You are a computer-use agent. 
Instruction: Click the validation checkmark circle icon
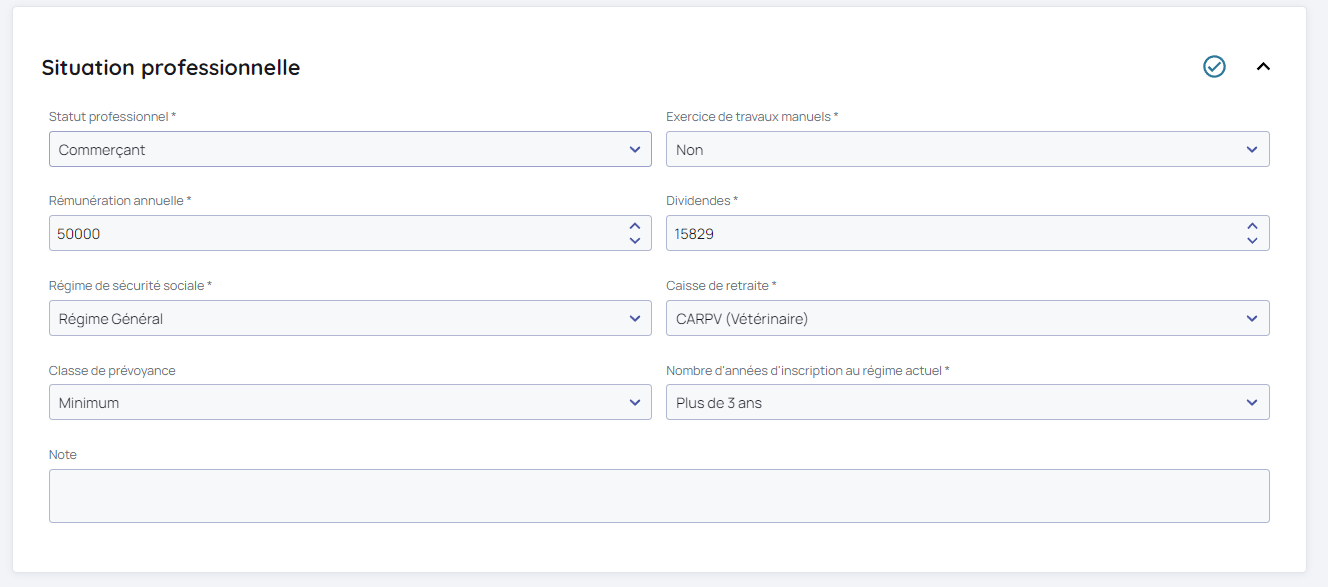tap(1214, 67)
